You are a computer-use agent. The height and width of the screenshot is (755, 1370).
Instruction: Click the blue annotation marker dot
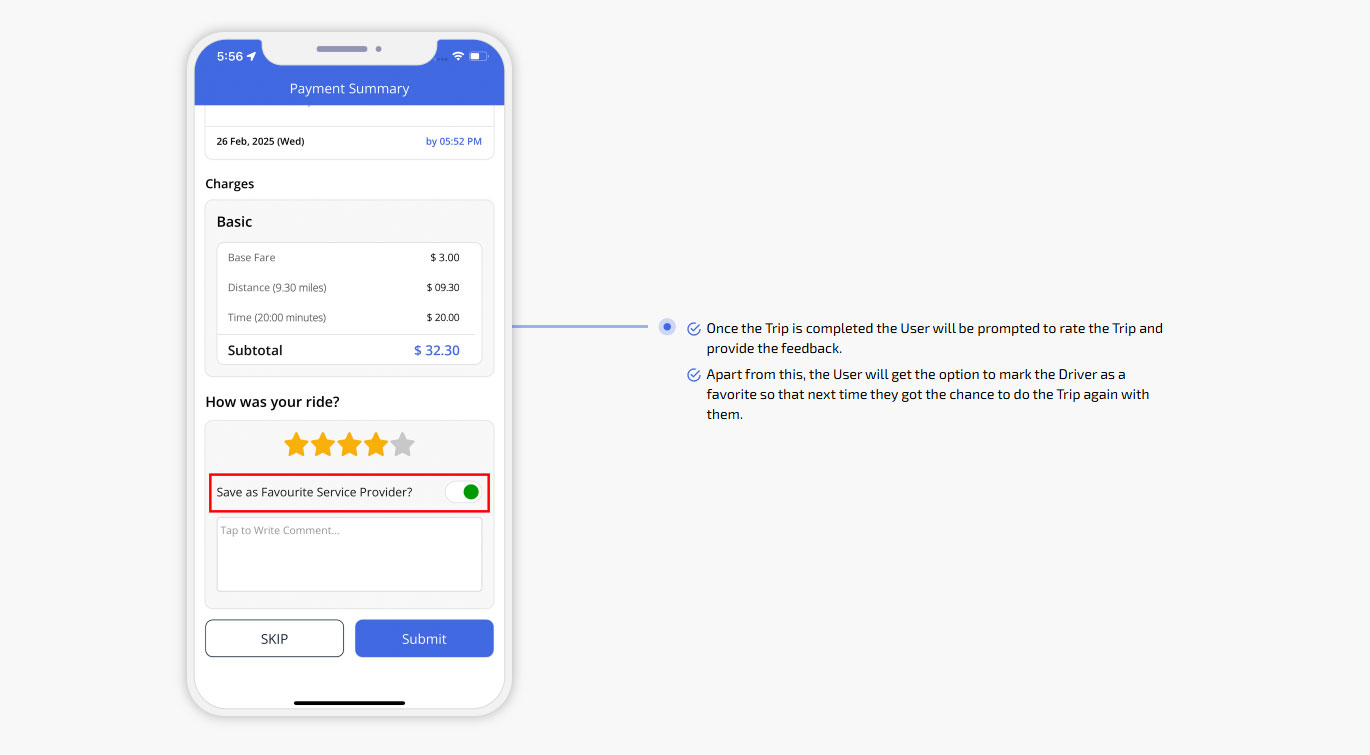[x=667, y=326]
